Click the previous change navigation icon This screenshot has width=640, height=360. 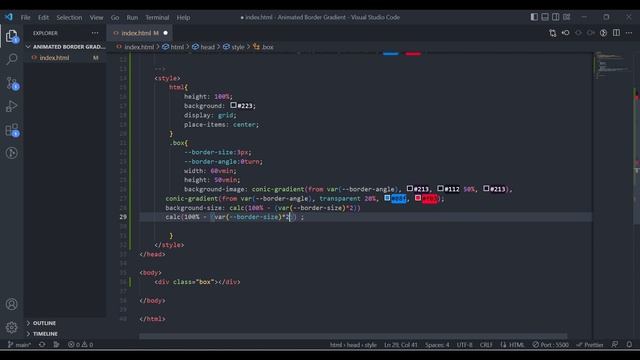[578, 33]
